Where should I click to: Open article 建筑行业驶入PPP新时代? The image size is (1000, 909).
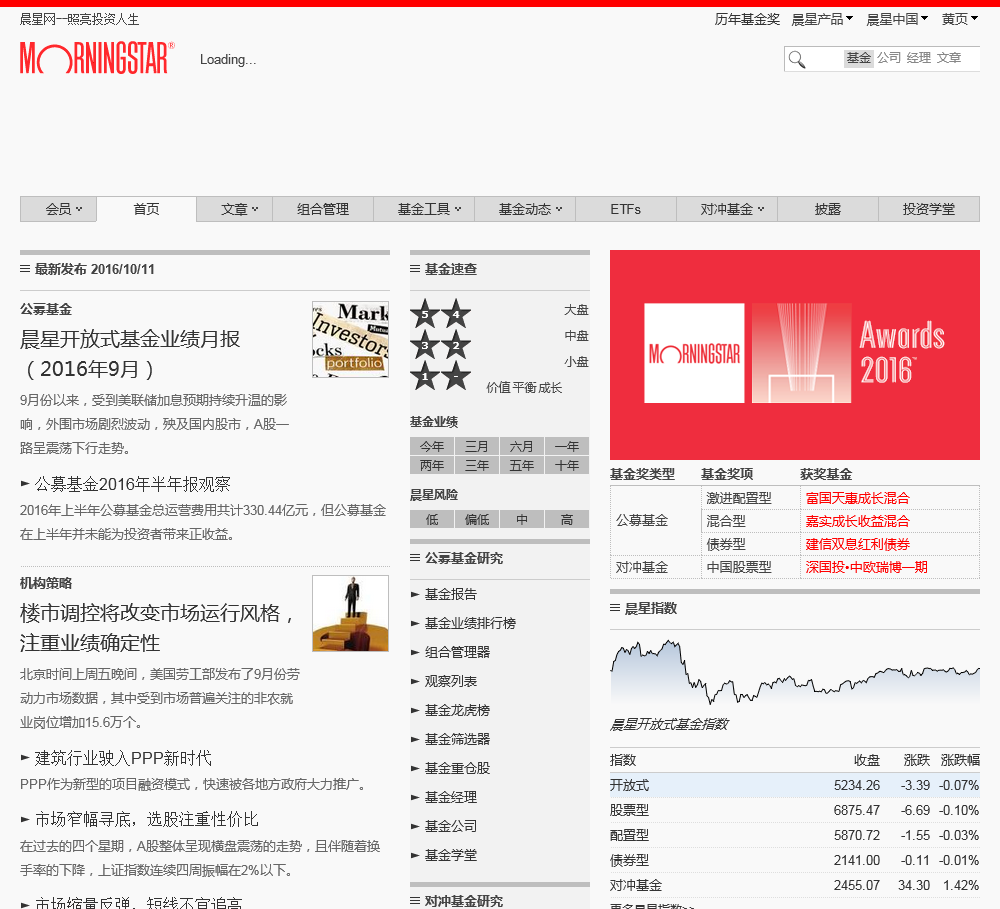[x=123, y=758]
